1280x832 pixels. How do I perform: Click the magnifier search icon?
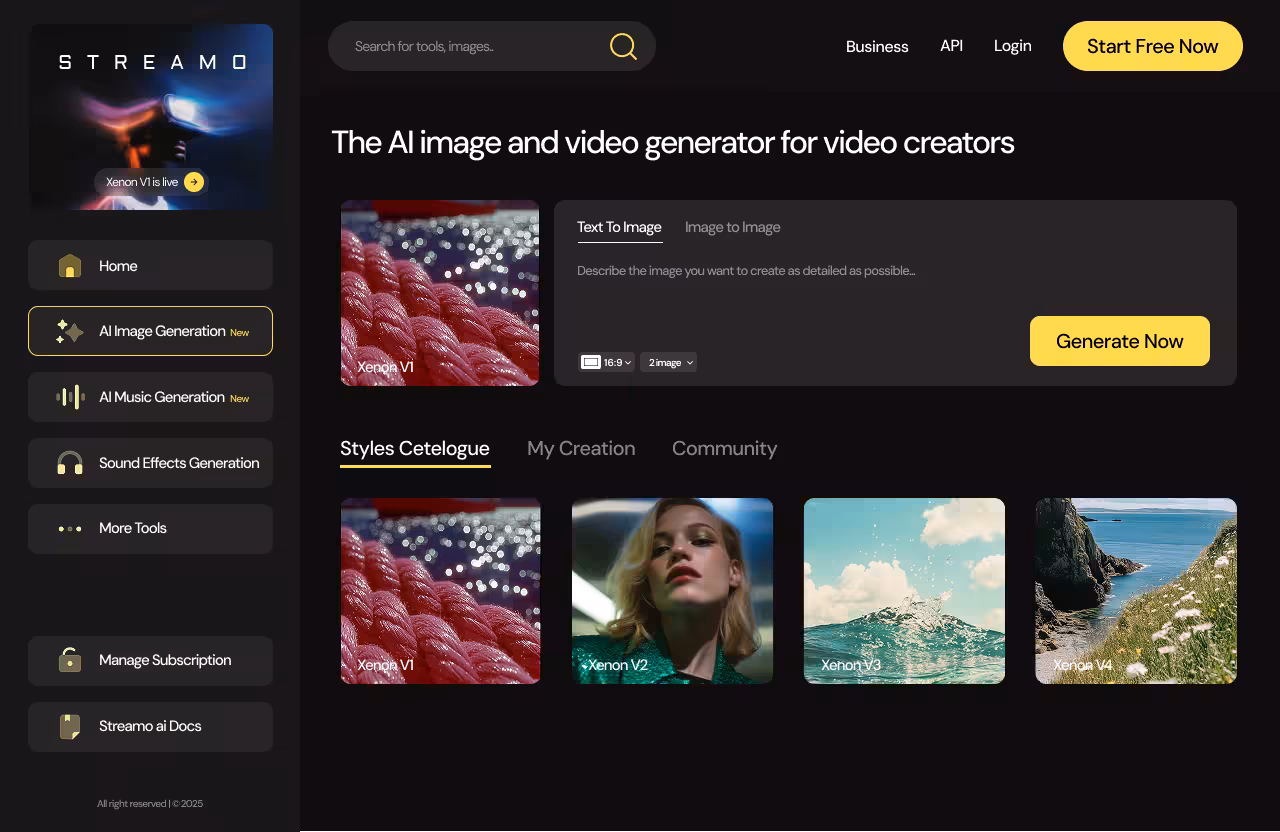[623, 46]
